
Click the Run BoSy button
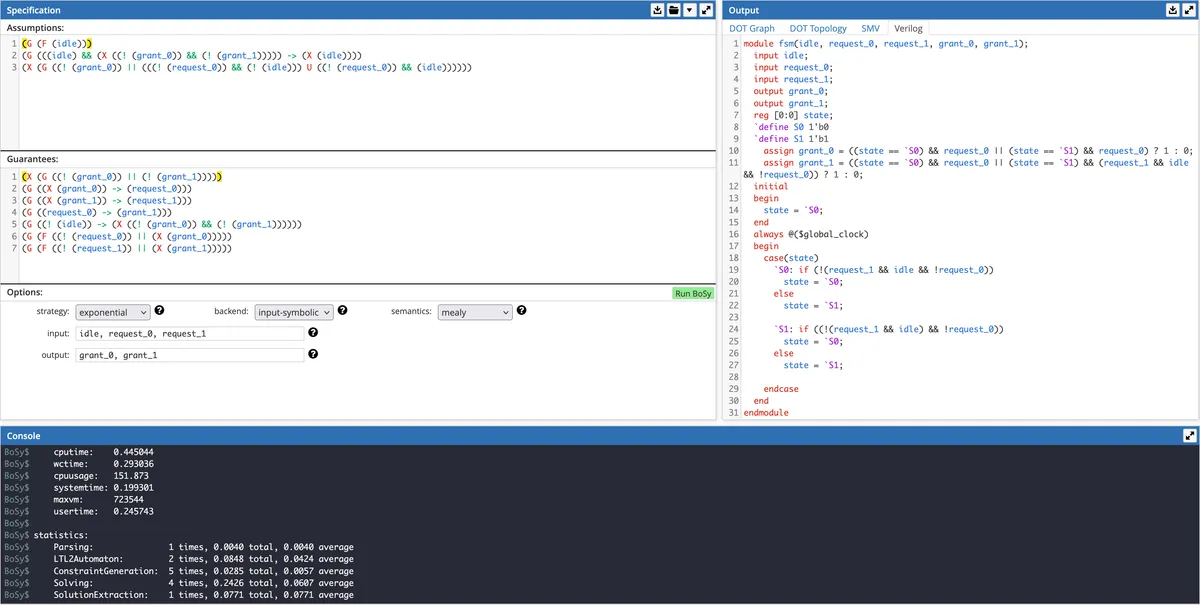pos(693,293)
